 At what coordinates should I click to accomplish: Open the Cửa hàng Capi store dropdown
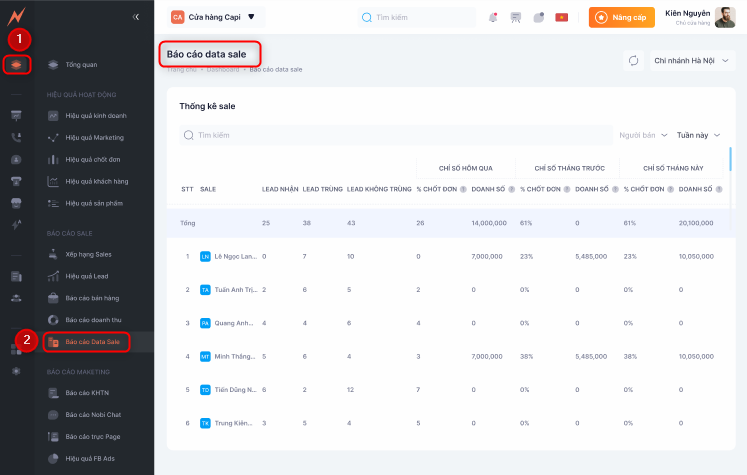(x=213, y=17)
